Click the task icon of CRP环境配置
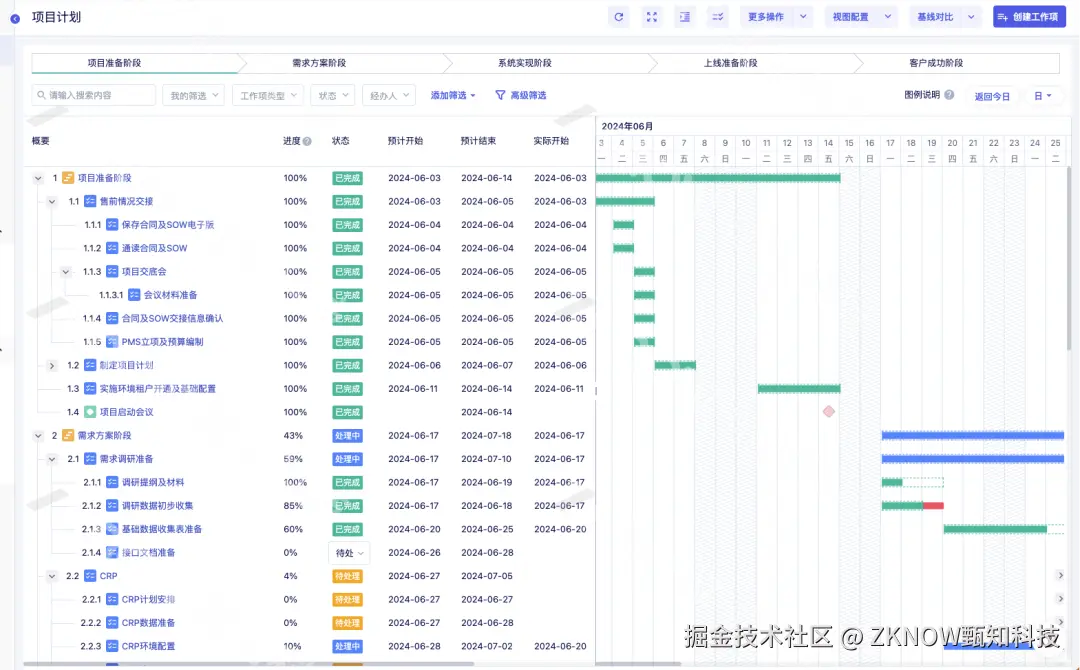This screenshot has width=1080, height=670. click(x=112, y=647)
